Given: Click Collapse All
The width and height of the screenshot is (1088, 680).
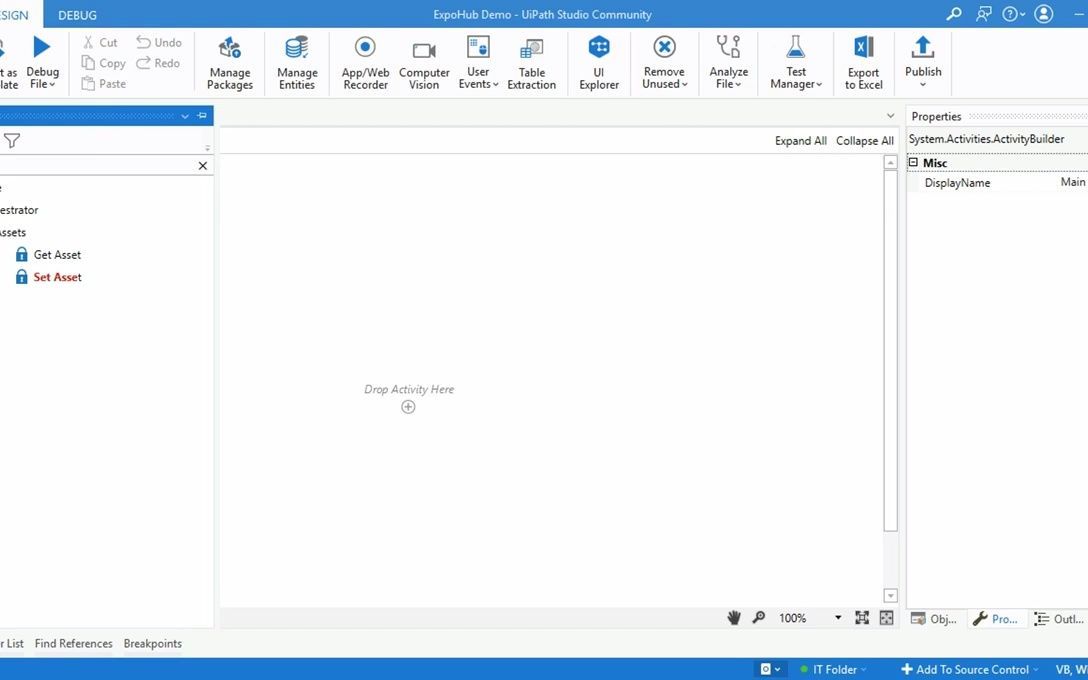Looking at the screenshot, I should coord(865,141).
